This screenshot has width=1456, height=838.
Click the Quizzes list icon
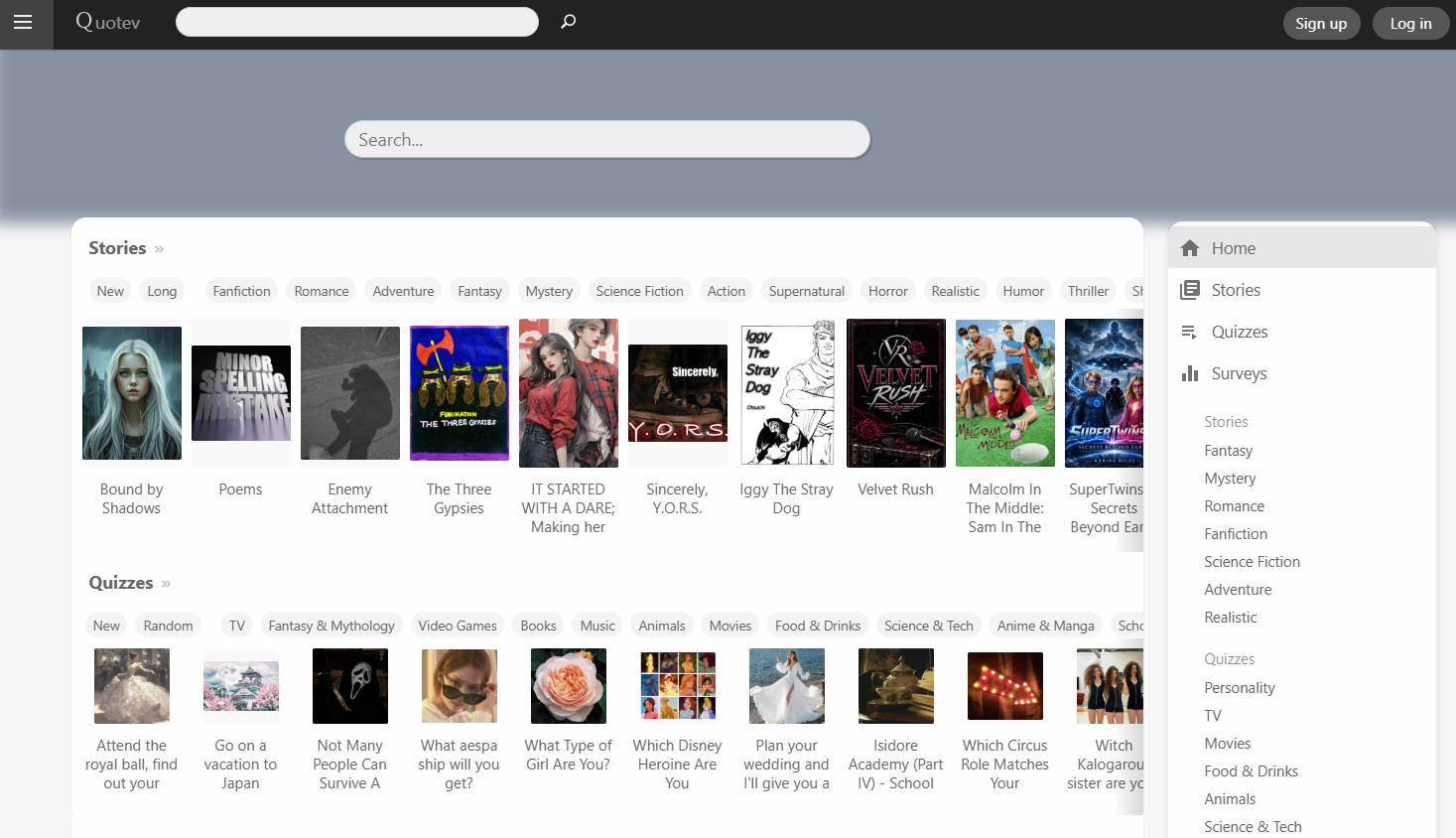tap(1189, 332)
